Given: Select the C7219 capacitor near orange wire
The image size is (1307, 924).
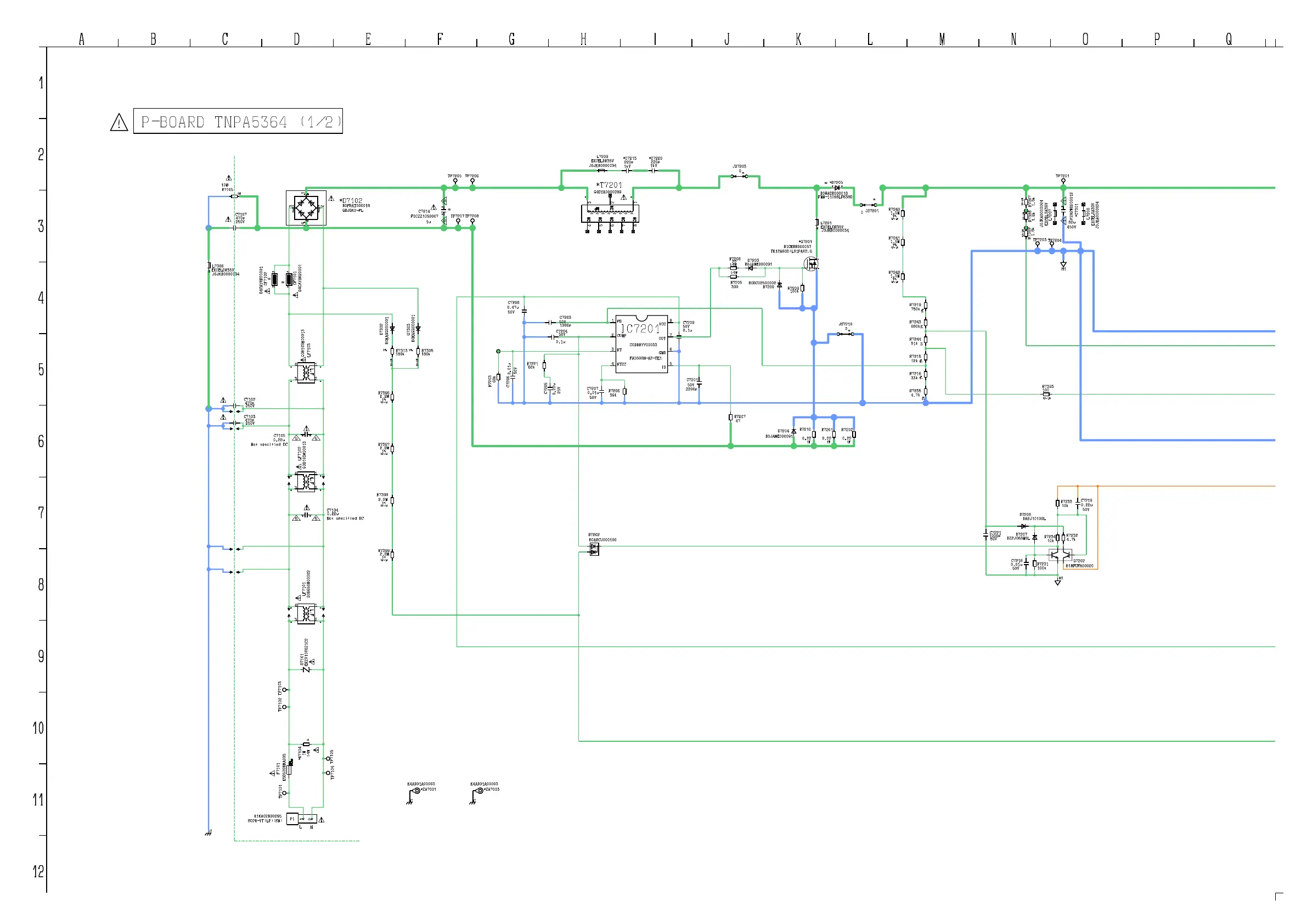Looking at the screenshot, I should [x=1078, y=503].
